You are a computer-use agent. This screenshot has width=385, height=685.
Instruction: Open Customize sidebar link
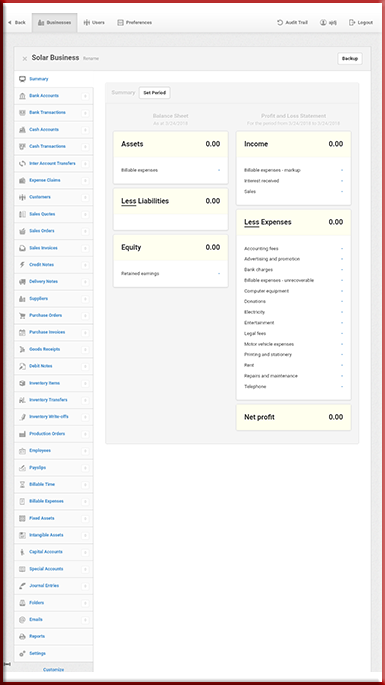[53, 669]
